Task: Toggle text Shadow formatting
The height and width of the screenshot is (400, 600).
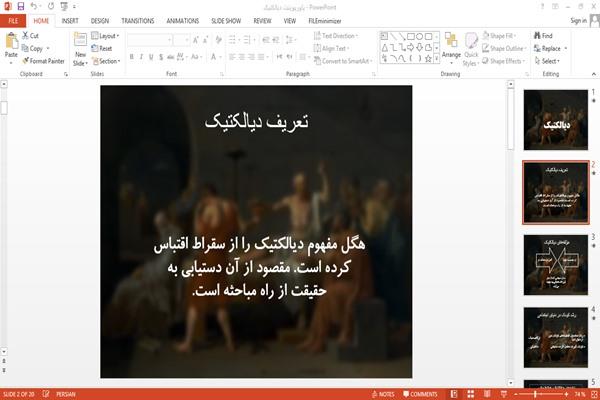Action: click(x=161, y=57)
